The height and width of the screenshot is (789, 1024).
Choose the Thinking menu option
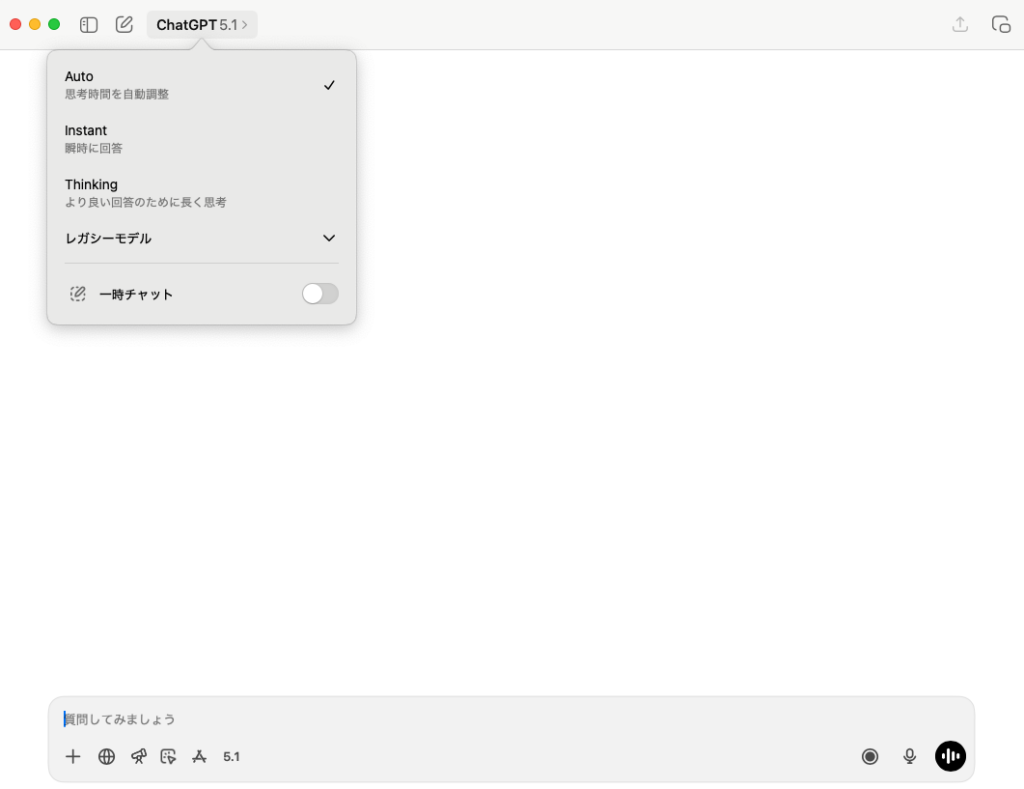[201, 193]
